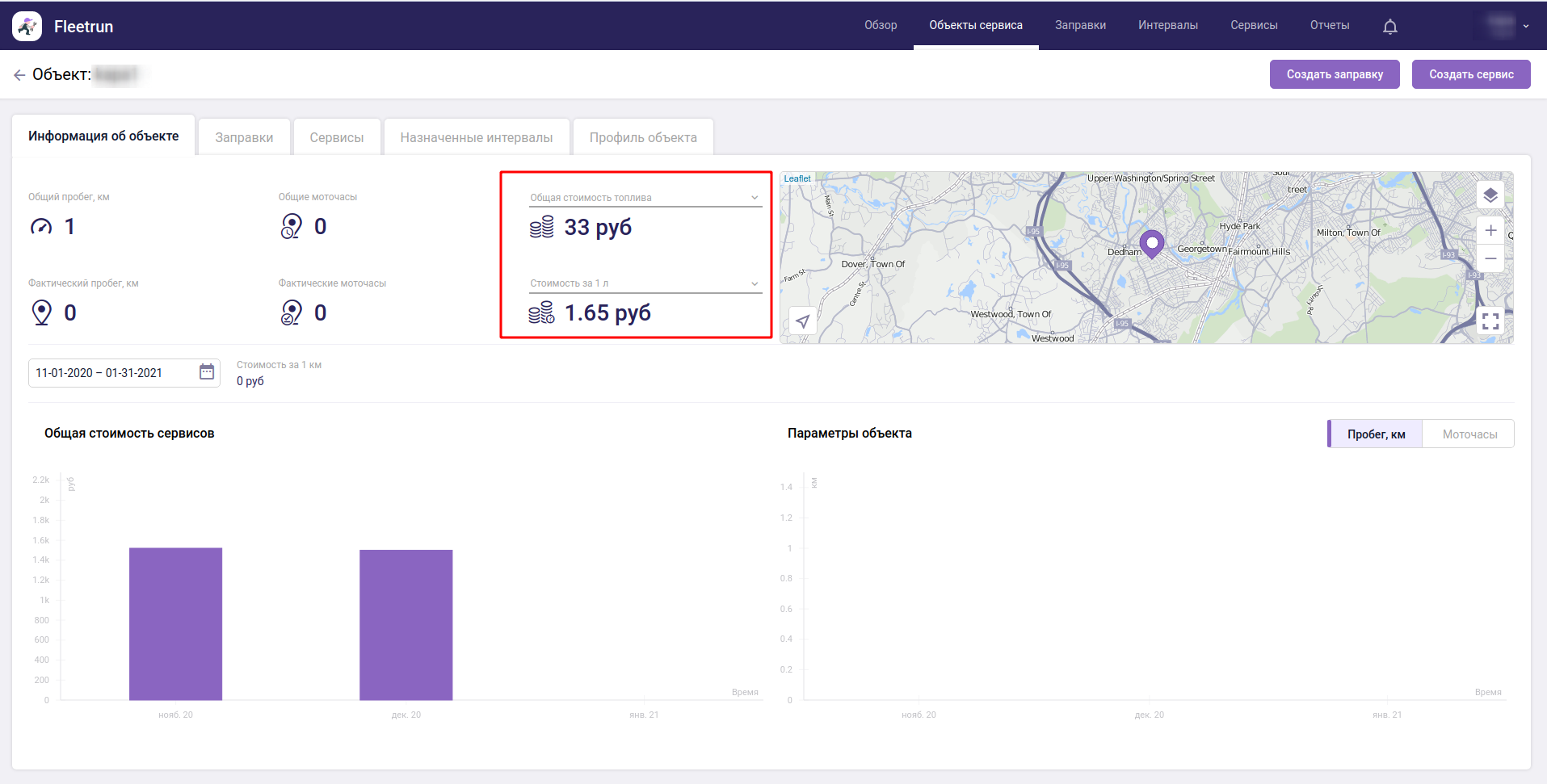This screenshot has width=1547, height=784.
Task: Click the purple map location marker
Action: point(1151,242)
